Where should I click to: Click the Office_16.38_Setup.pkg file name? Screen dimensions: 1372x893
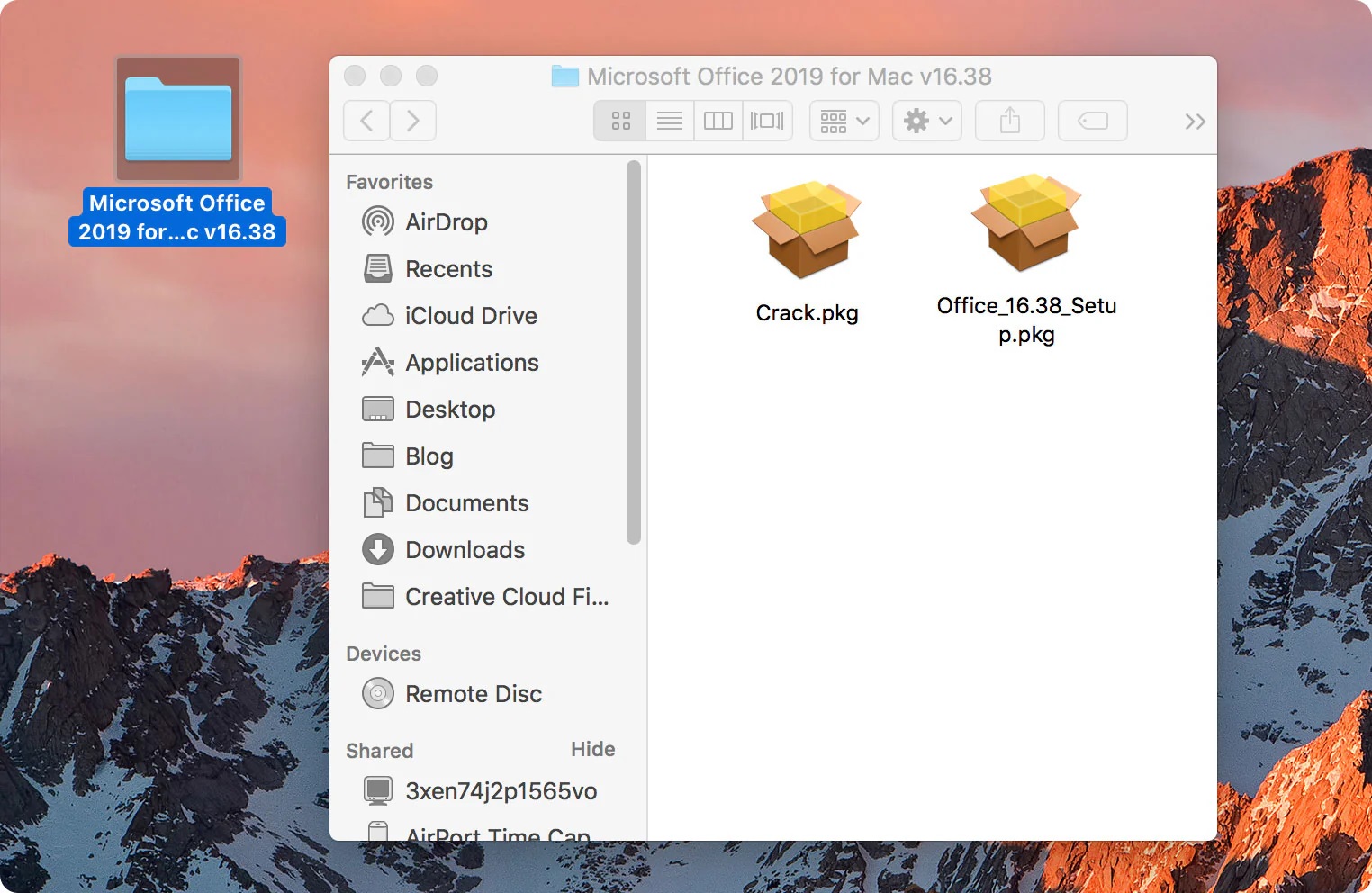click(x=1026, y=320)
